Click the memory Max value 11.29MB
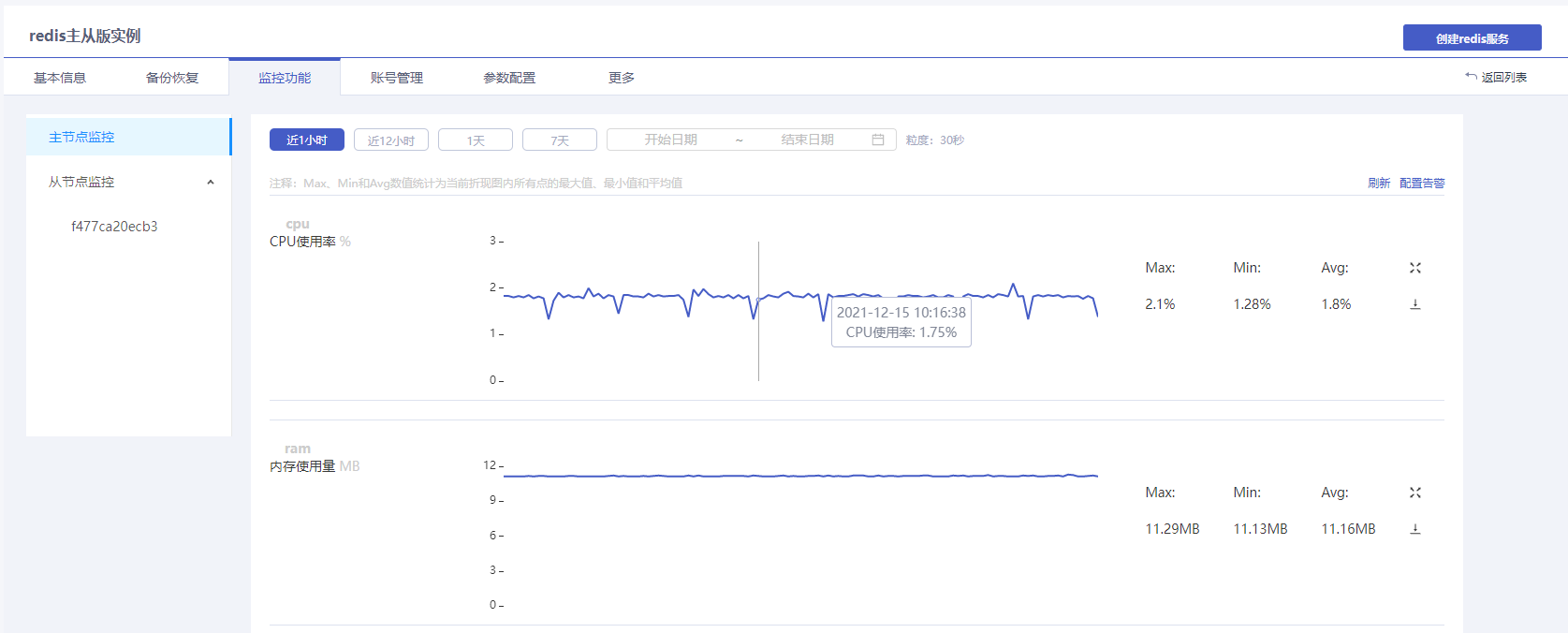Image resolution: width=1568 pixels, height=633 pixels. 1172,529
